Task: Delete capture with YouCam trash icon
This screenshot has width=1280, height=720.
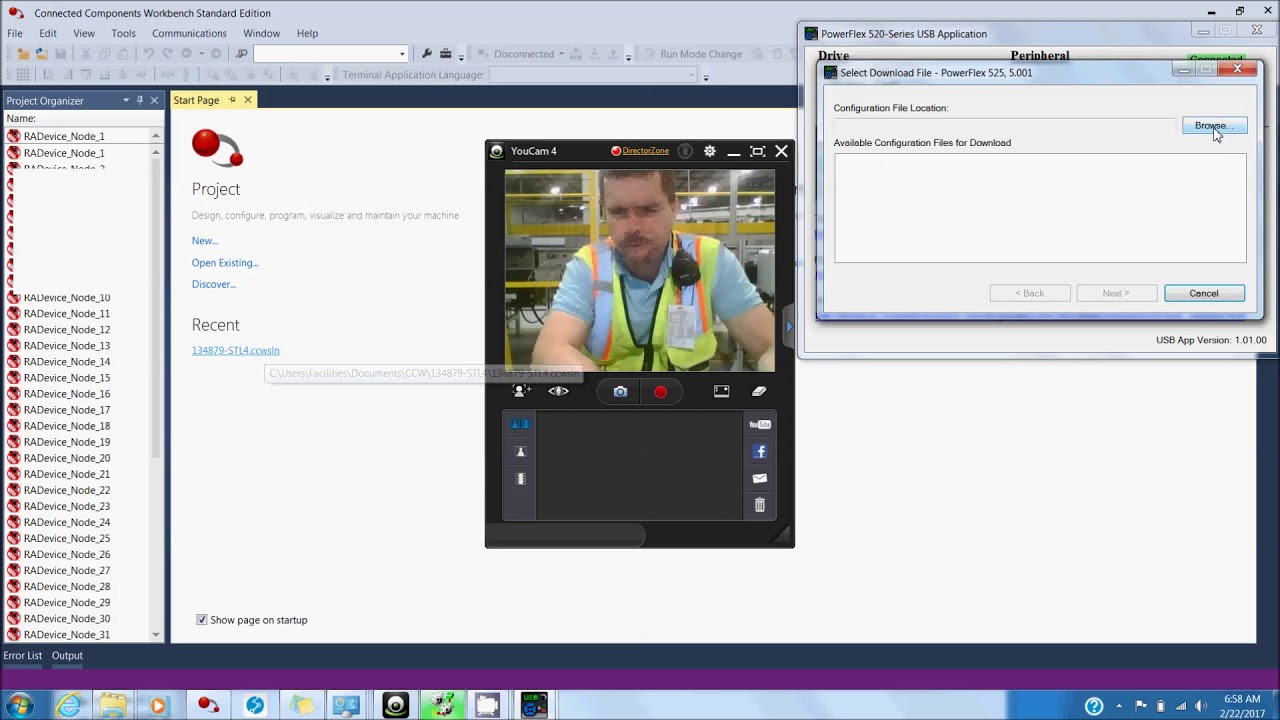Action: tap(760, 505)
